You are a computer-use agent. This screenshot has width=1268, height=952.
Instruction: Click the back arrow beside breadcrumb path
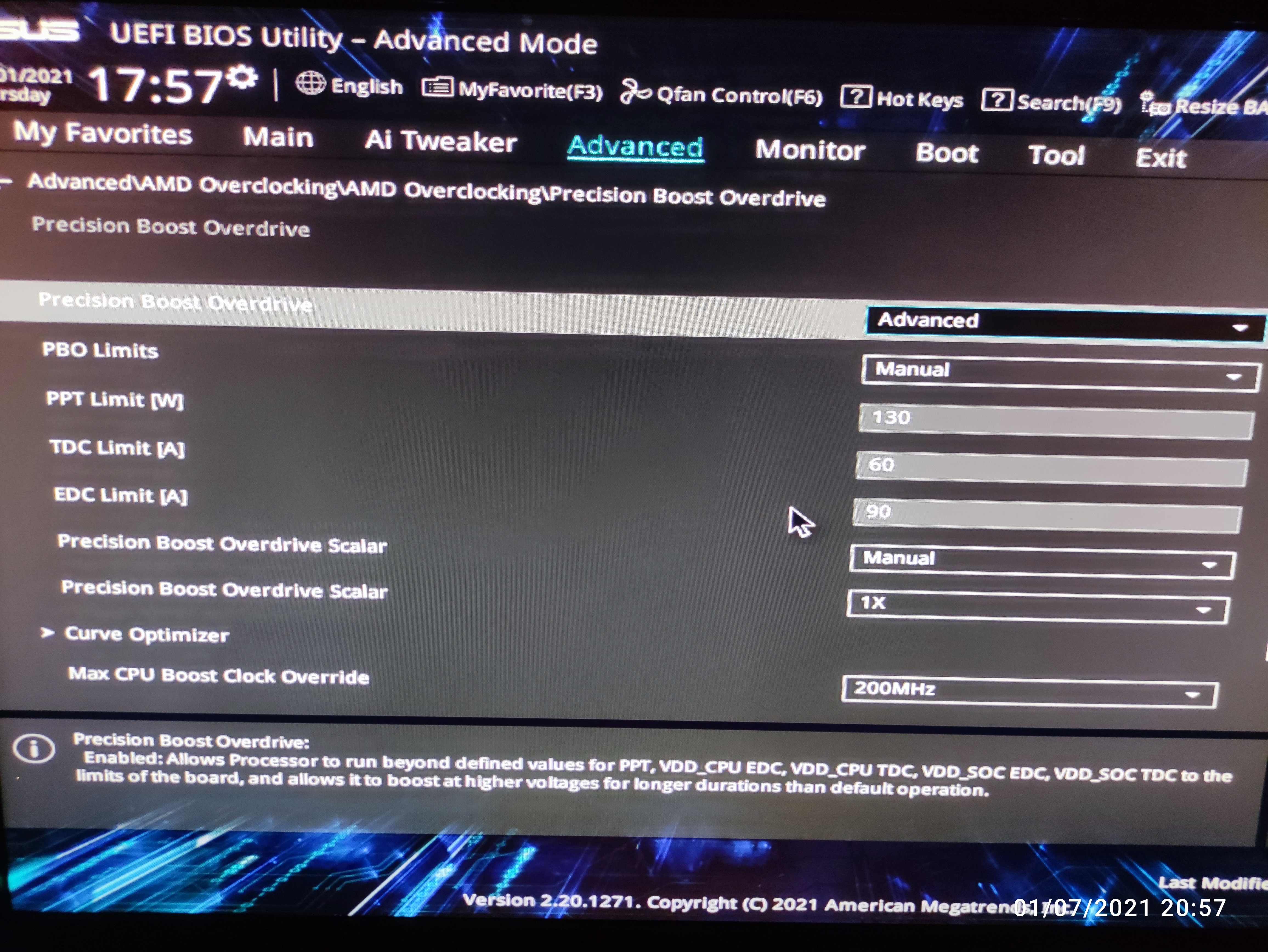click(6, 182)
